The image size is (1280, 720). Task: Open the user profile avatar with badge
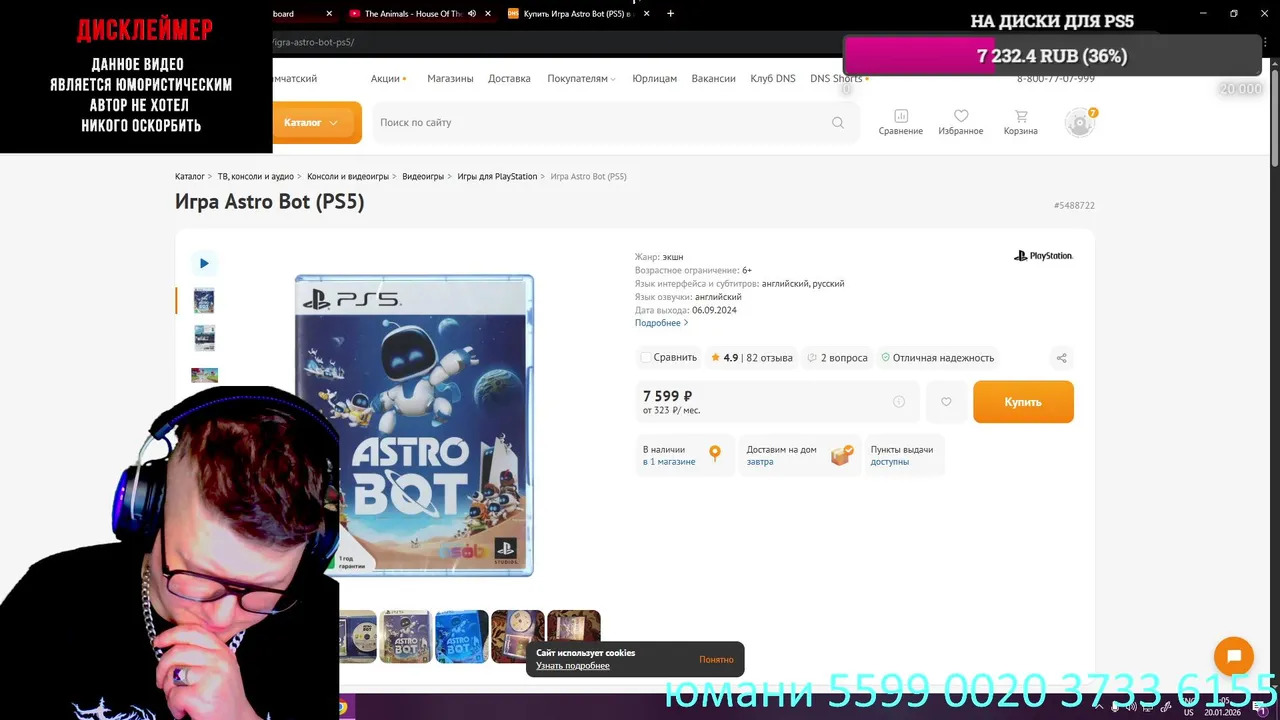pyautogui.click(x=1080, y=122)
